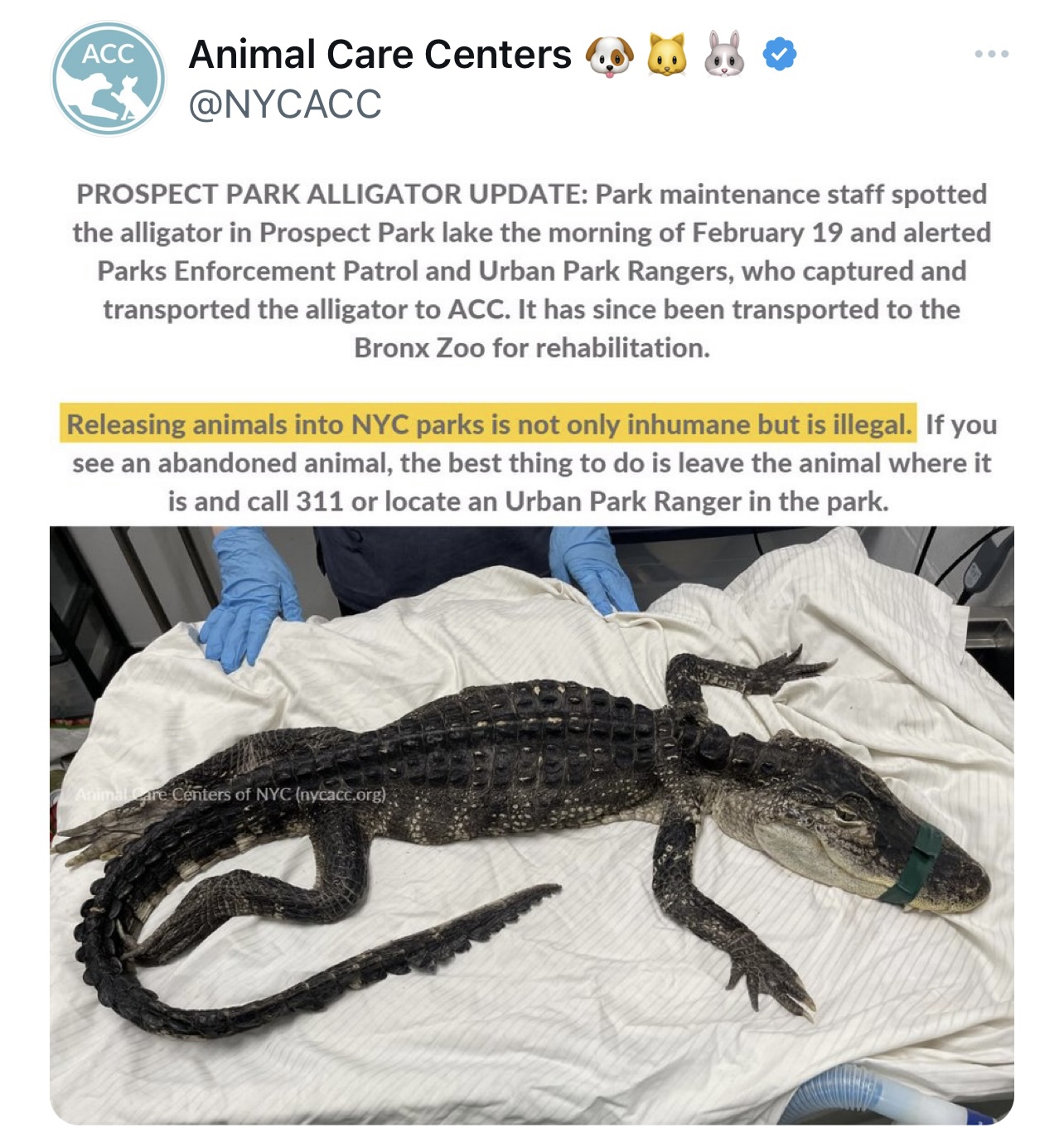Open the three-dot more options menu

tap(991, 54)
